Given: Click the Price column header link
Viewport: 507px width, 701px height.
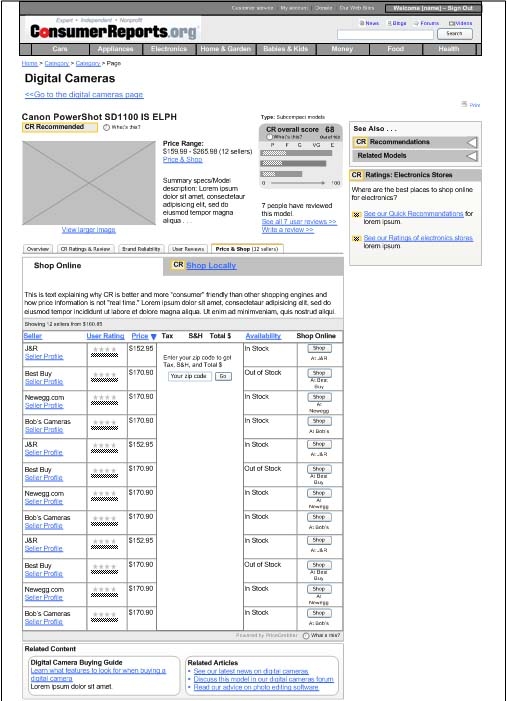Looking at the screenshot, I should tap(140, 336).
